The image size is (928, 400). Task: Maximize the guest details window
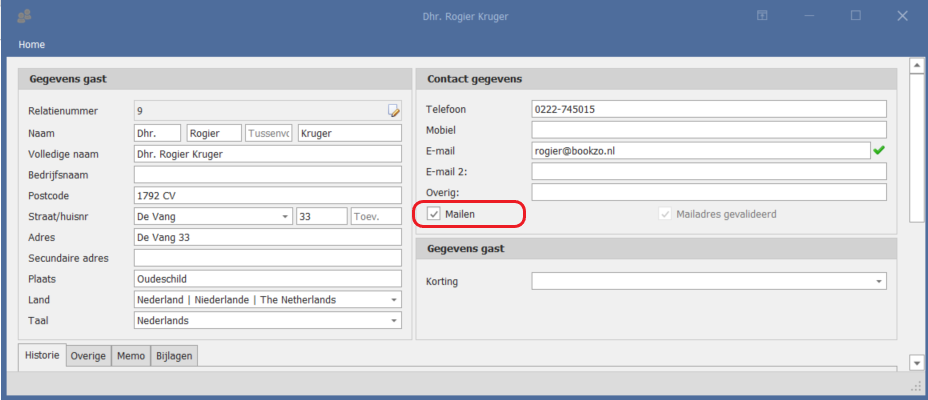(x=856, y=16)
